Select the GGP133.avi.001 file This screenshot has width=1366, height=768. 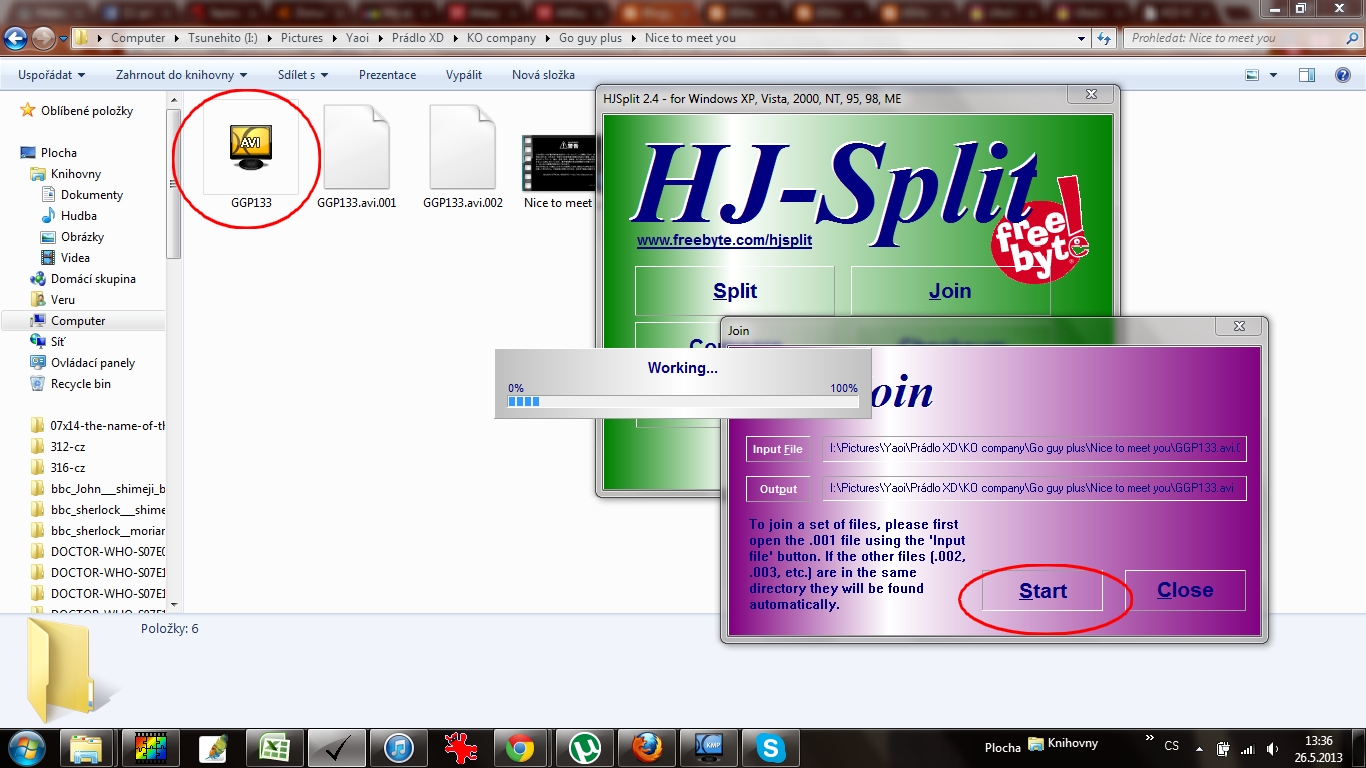click(356, 150)
